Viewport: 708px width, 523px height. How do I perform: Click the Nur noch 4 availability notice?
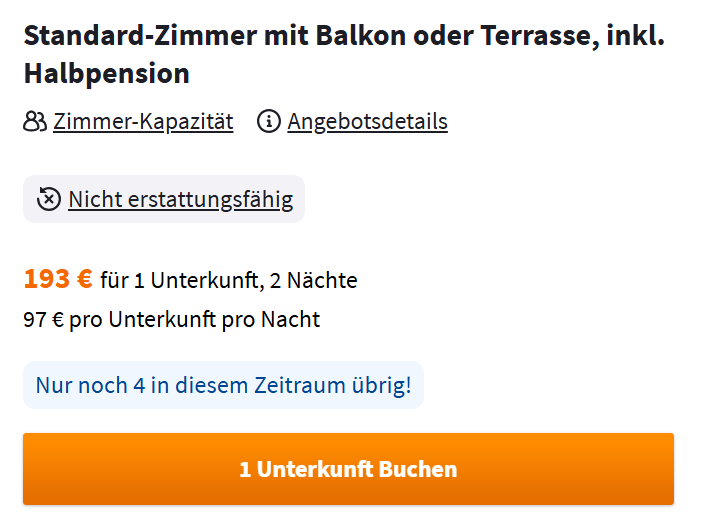(223, 385)
